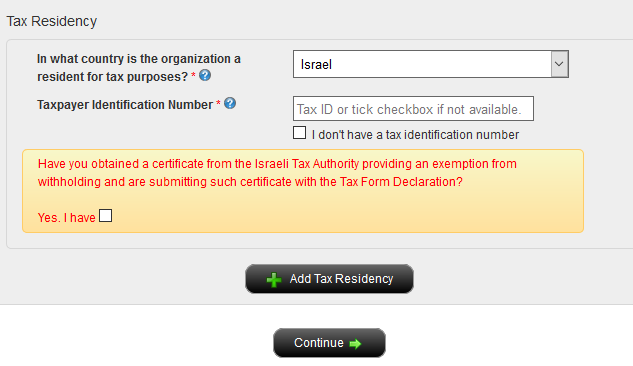633x366 pixels.
Task: Click the Continue button label
Action: coord(319,343)
